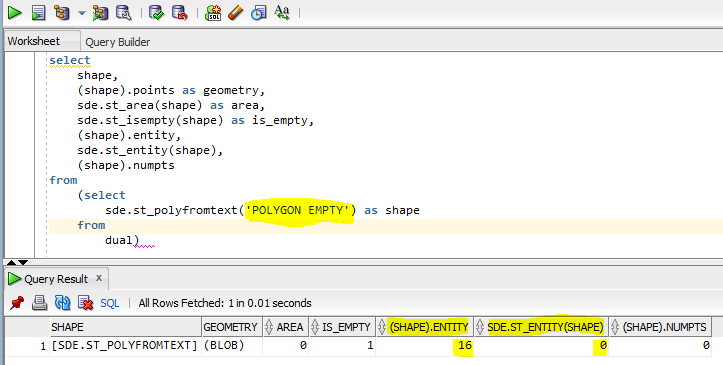This screenshot has height=365, width=723.
Task: Click the Unshared SQL Worksheet icon
Action: 213,12
